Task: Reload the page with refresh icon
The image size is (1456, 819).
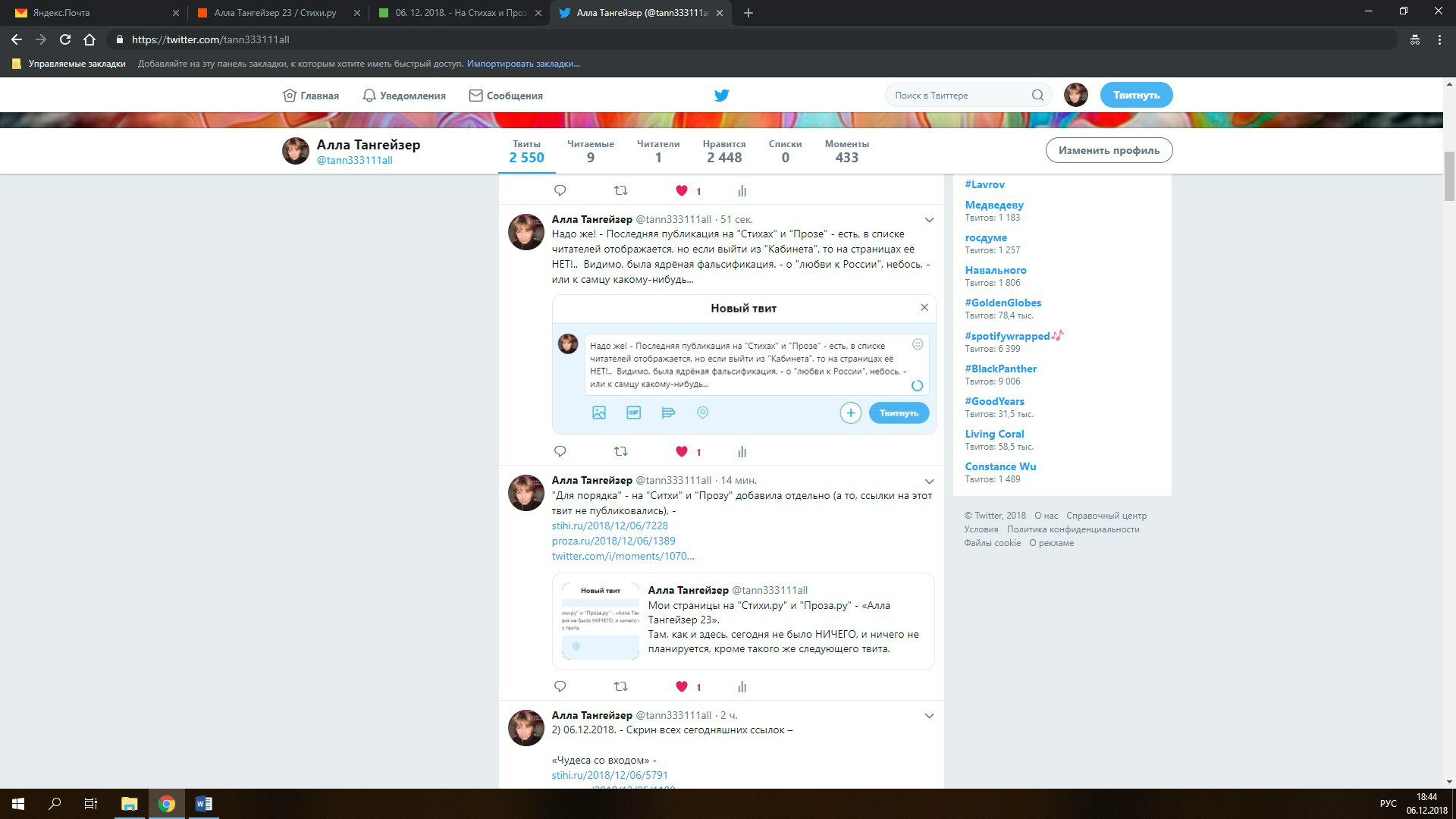Action: [x=65, y=39]
